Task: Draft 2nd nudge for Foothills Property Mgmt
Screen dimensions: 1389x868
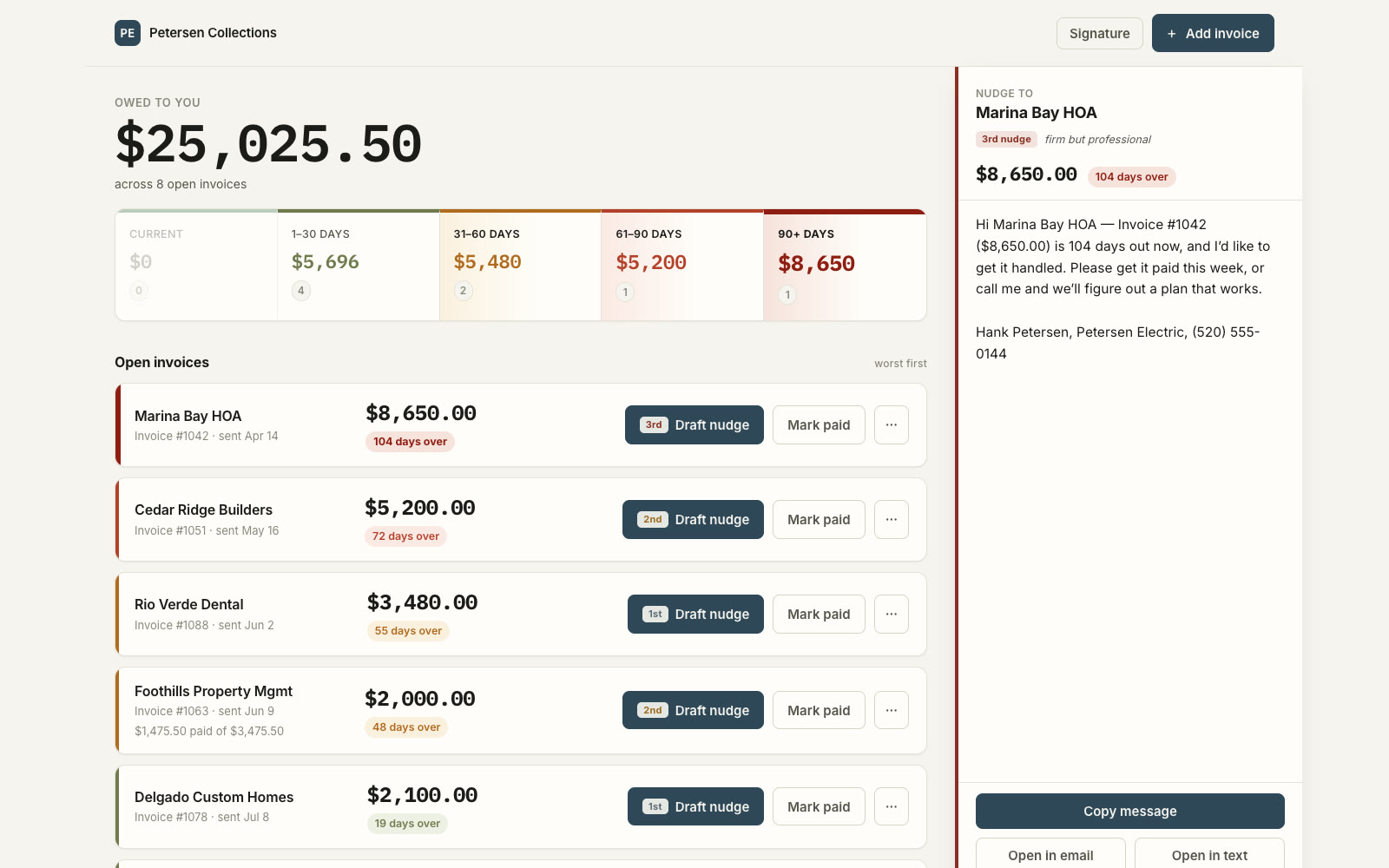Action: point(693,711)
